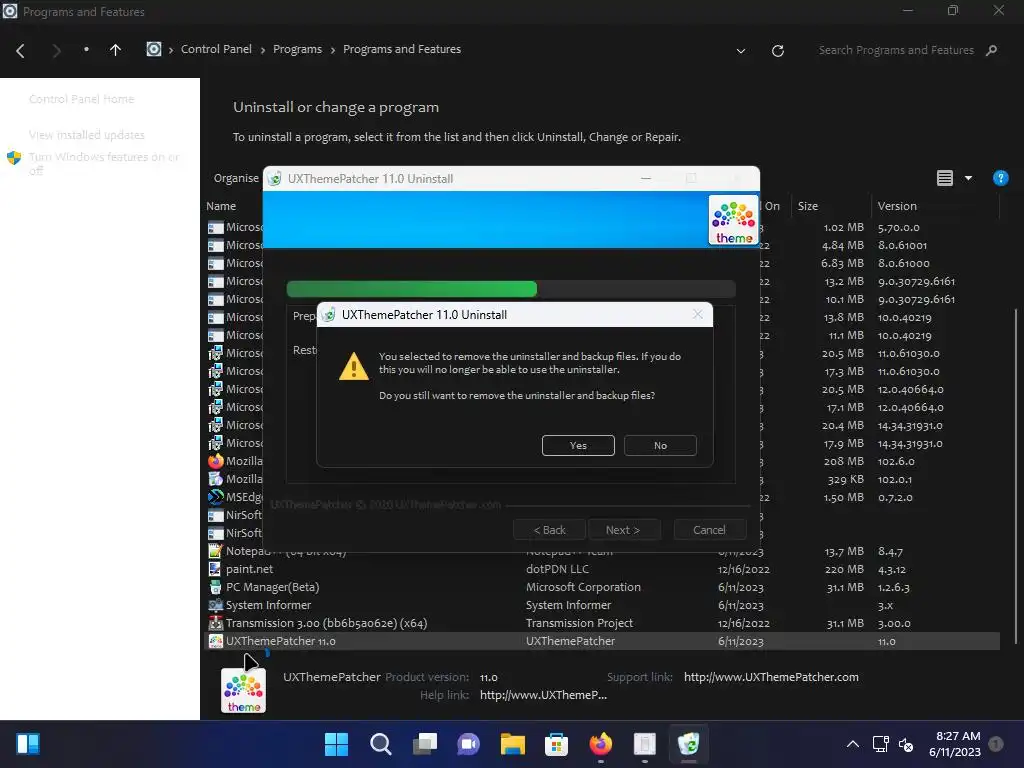Open the Help question mark button

click(1000, 178)
